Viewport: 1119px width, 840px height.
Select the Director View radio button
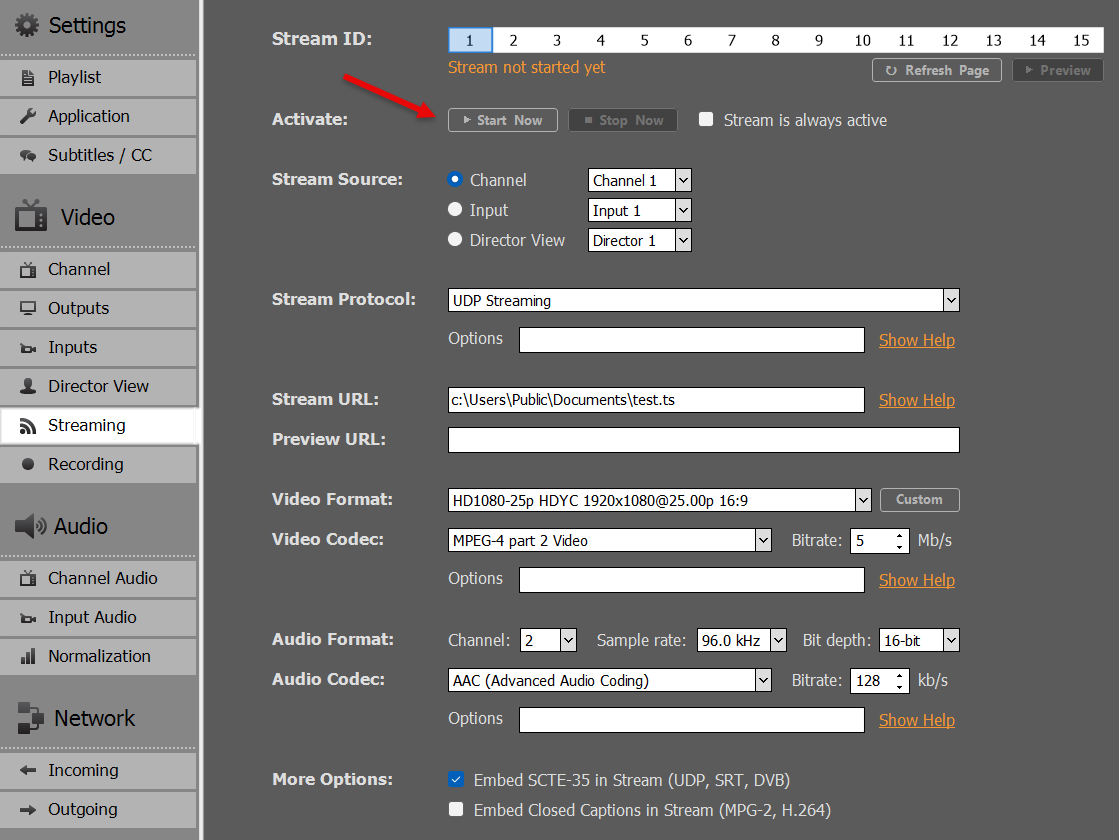click(x=455, y=240)
